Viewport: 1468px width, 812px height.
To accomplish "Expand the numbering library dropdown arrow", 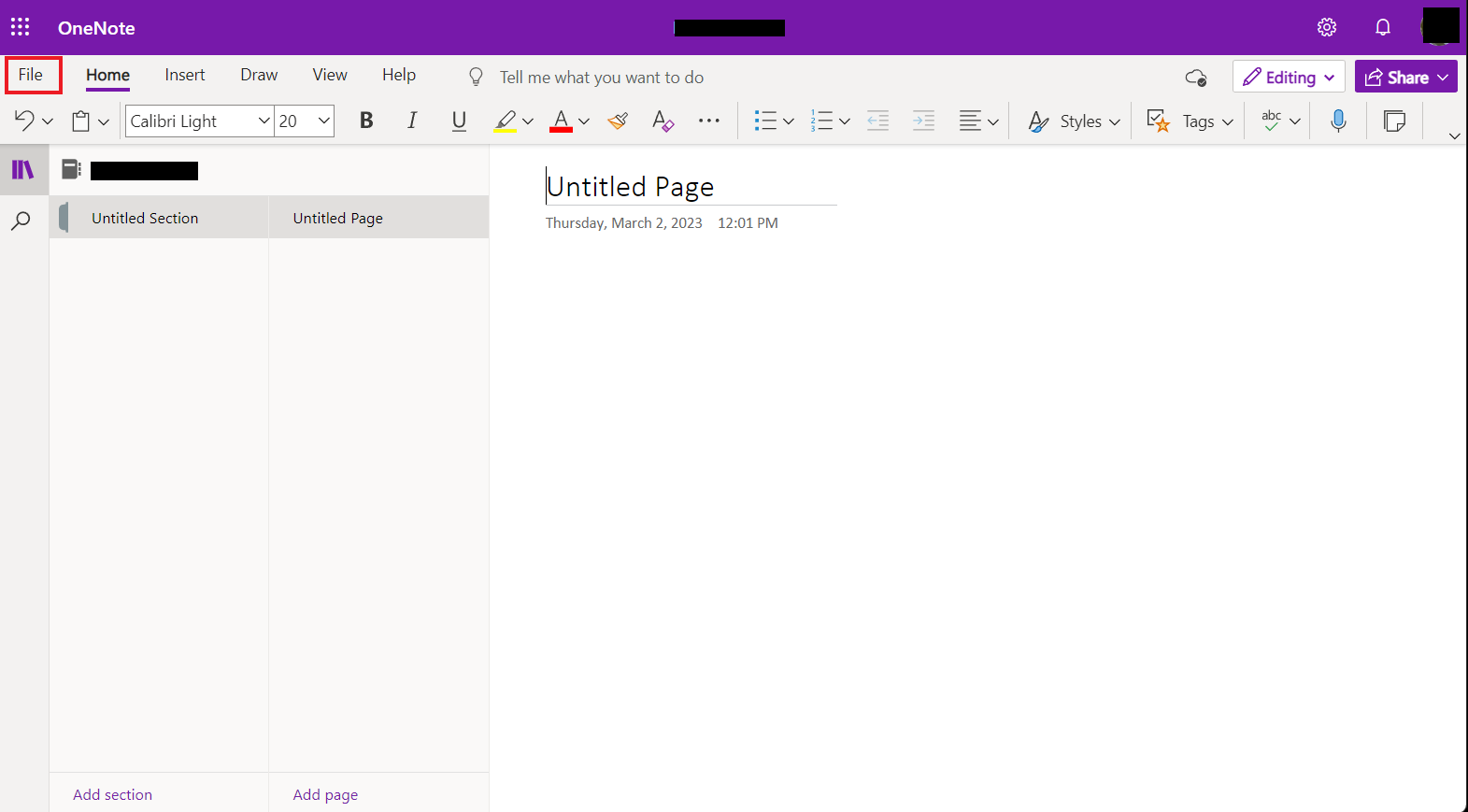I will 845,121.
